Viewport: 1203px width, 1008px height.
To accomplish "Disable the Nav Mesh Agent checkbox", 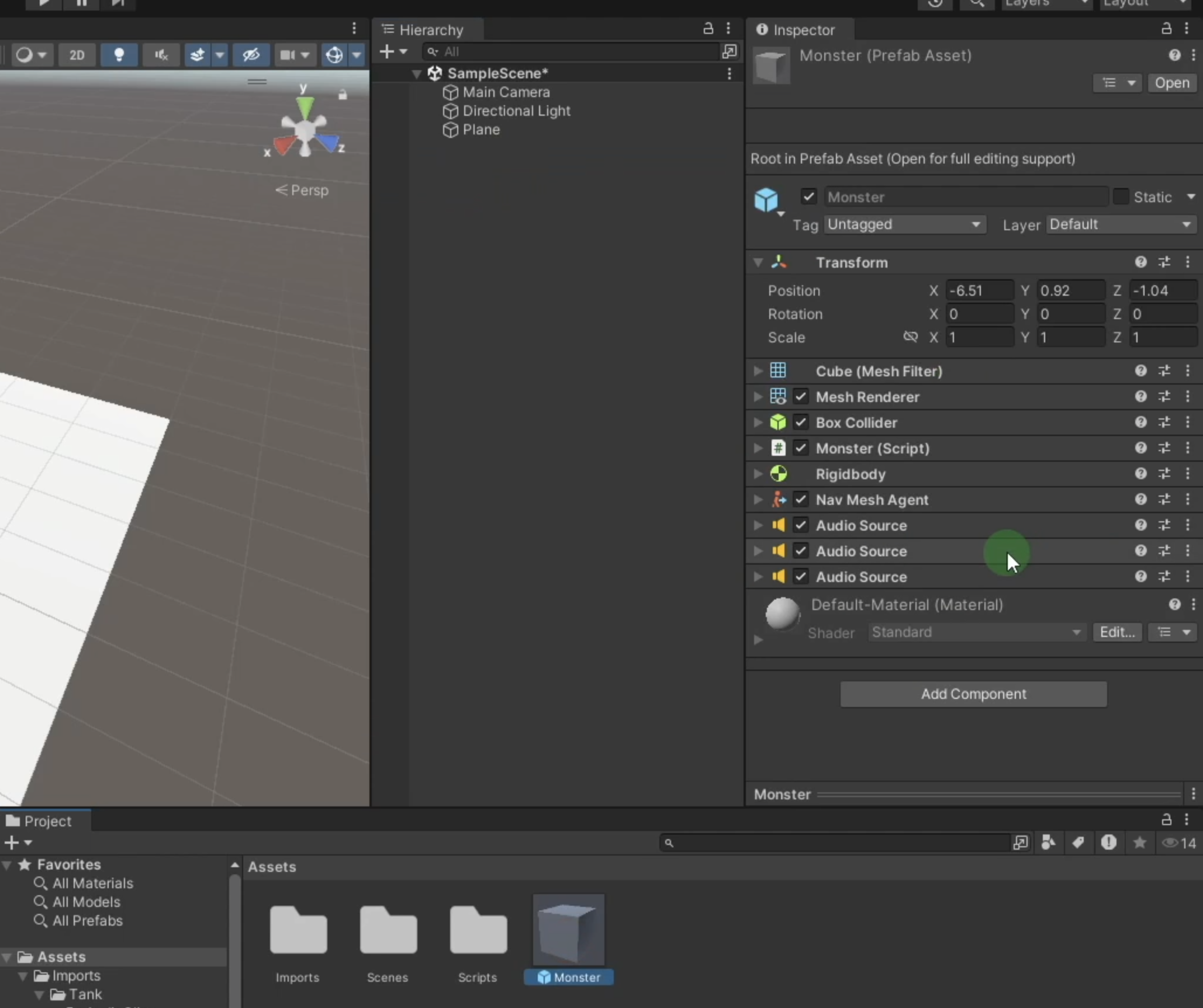I will click(x=801, y=500).
